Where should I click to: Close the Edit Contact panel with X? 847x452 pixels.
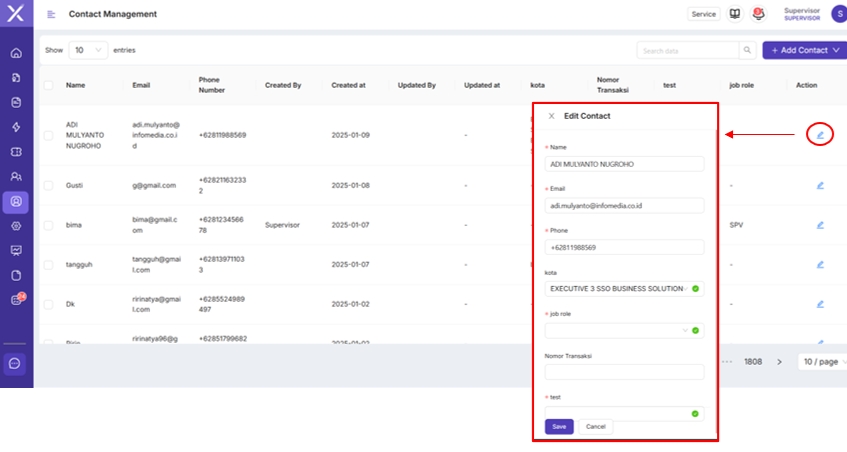tap(551, 116)
